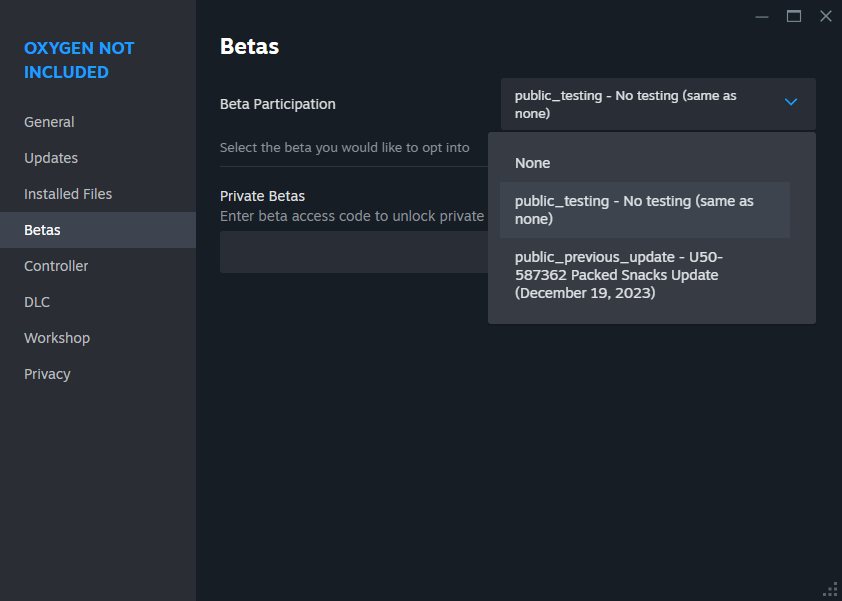Click the Beta Participation combo box
The height and width of the screenshot is (601, 842).
click(x=640, y=104)
